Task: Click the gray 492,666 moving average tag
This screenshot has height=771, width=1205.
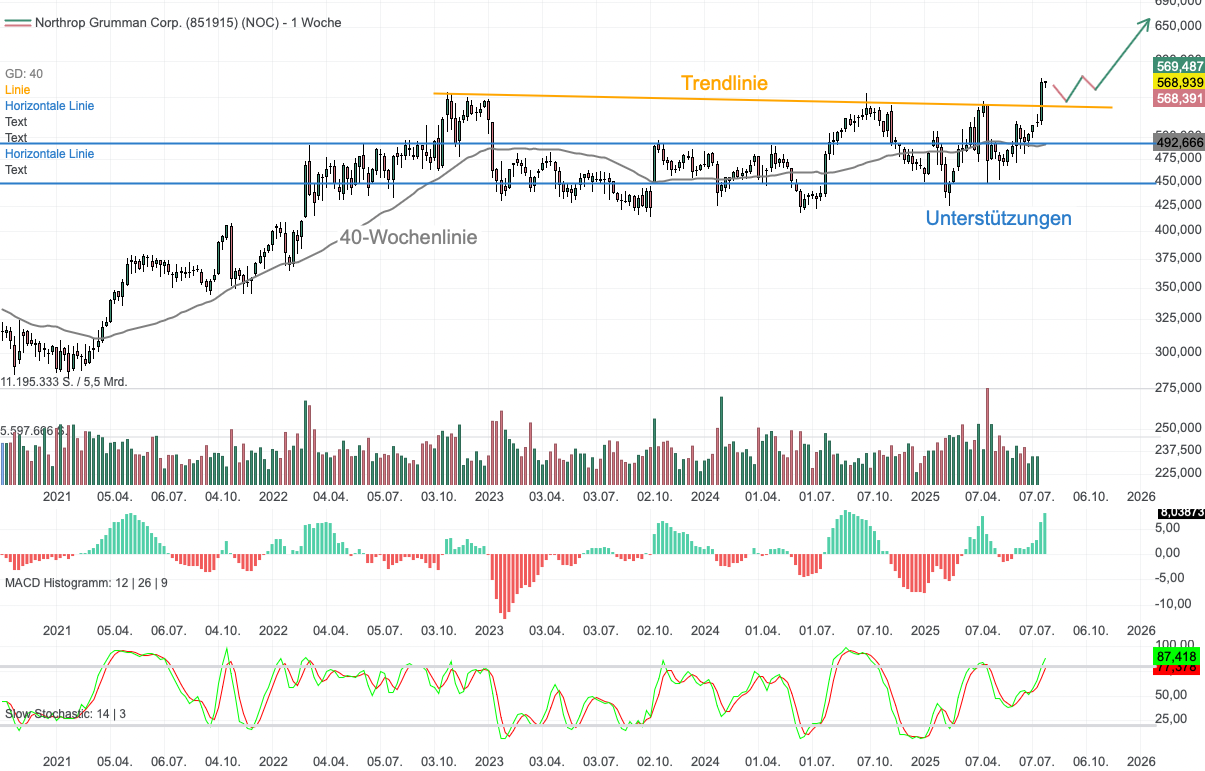Action: (1179, 143)
